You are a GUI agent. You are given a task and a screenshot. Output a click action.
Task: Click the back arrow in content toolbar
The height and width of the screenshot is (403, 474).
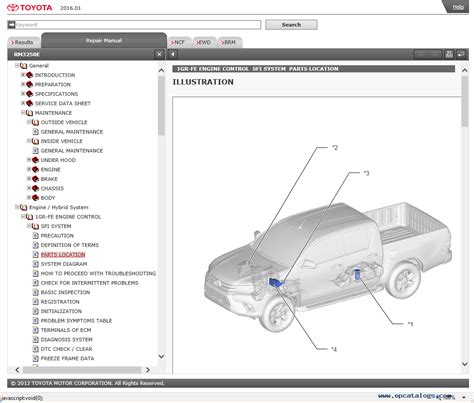(x=173, y=54)
